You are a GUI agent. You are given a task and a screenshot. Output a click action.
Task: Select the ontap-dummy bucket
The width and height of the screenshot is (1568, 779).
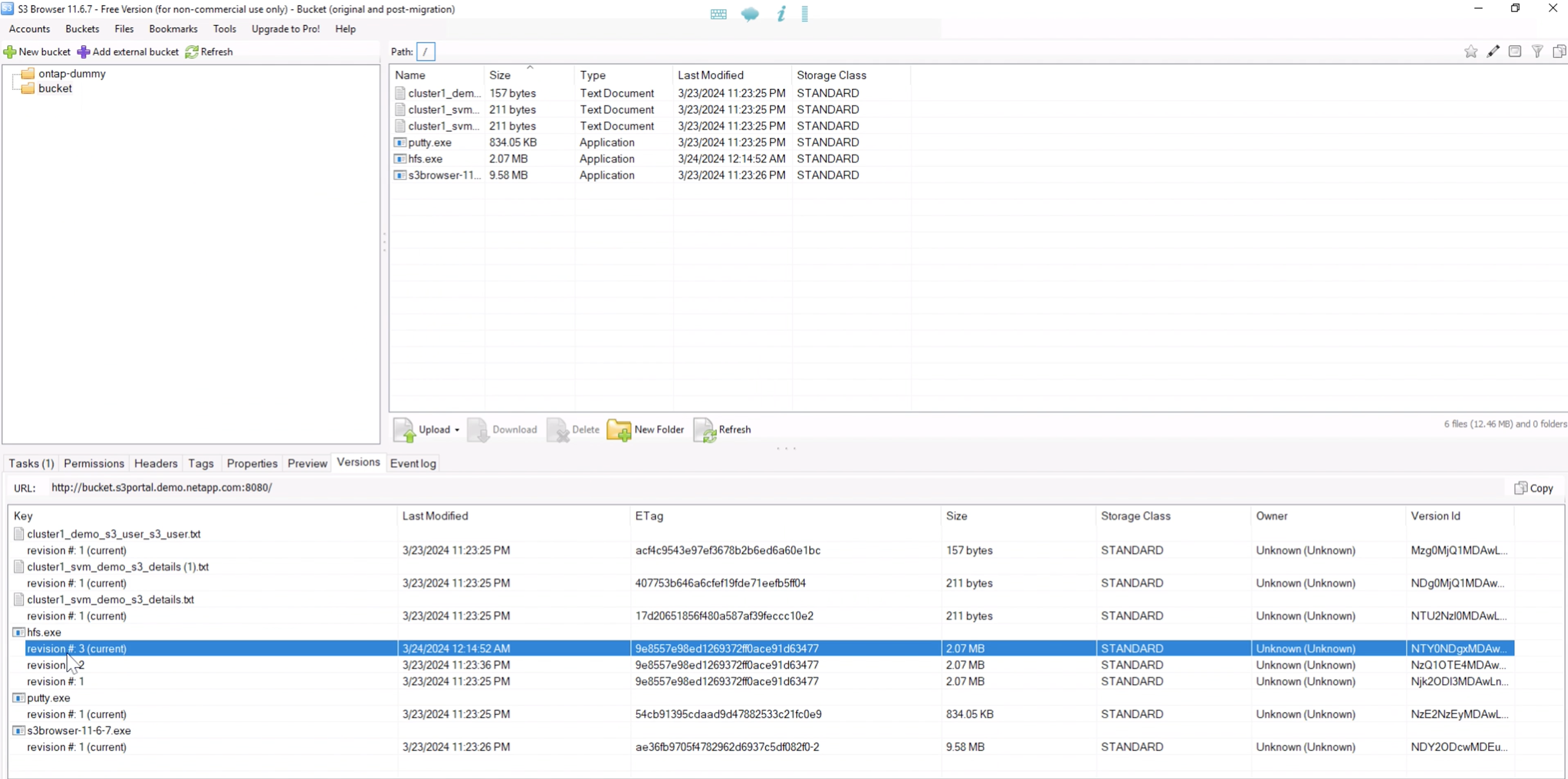(72, 74)
